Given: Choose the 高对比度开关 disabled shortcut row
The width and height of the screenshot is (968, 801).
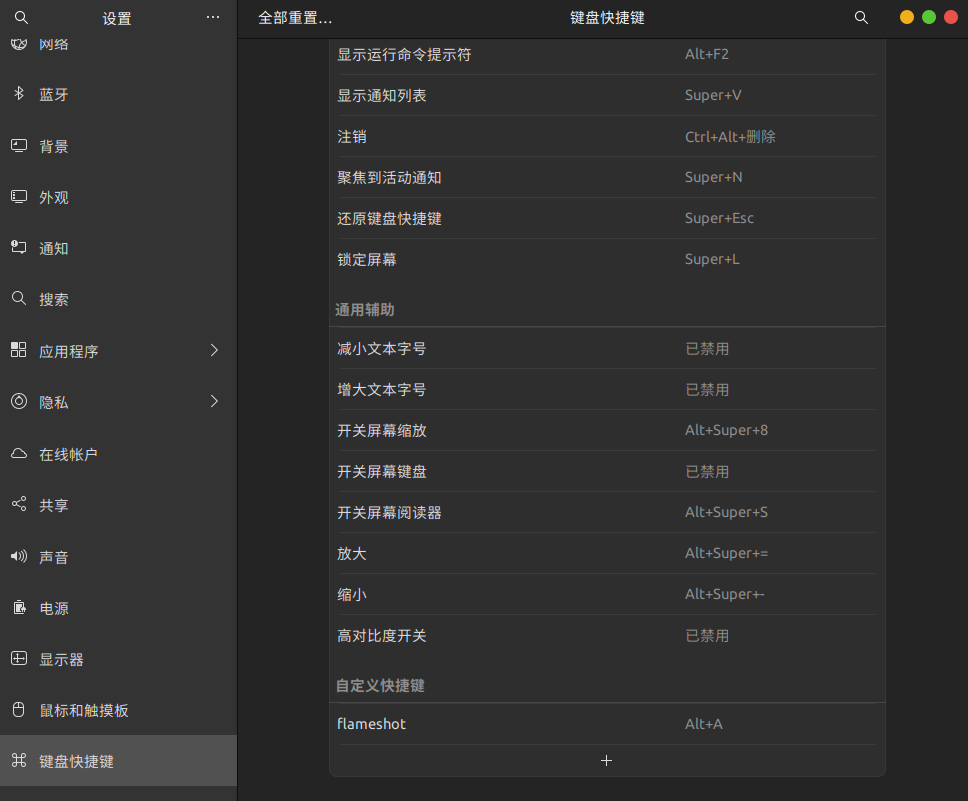Looking at the screenshot, I should (606, 635).
